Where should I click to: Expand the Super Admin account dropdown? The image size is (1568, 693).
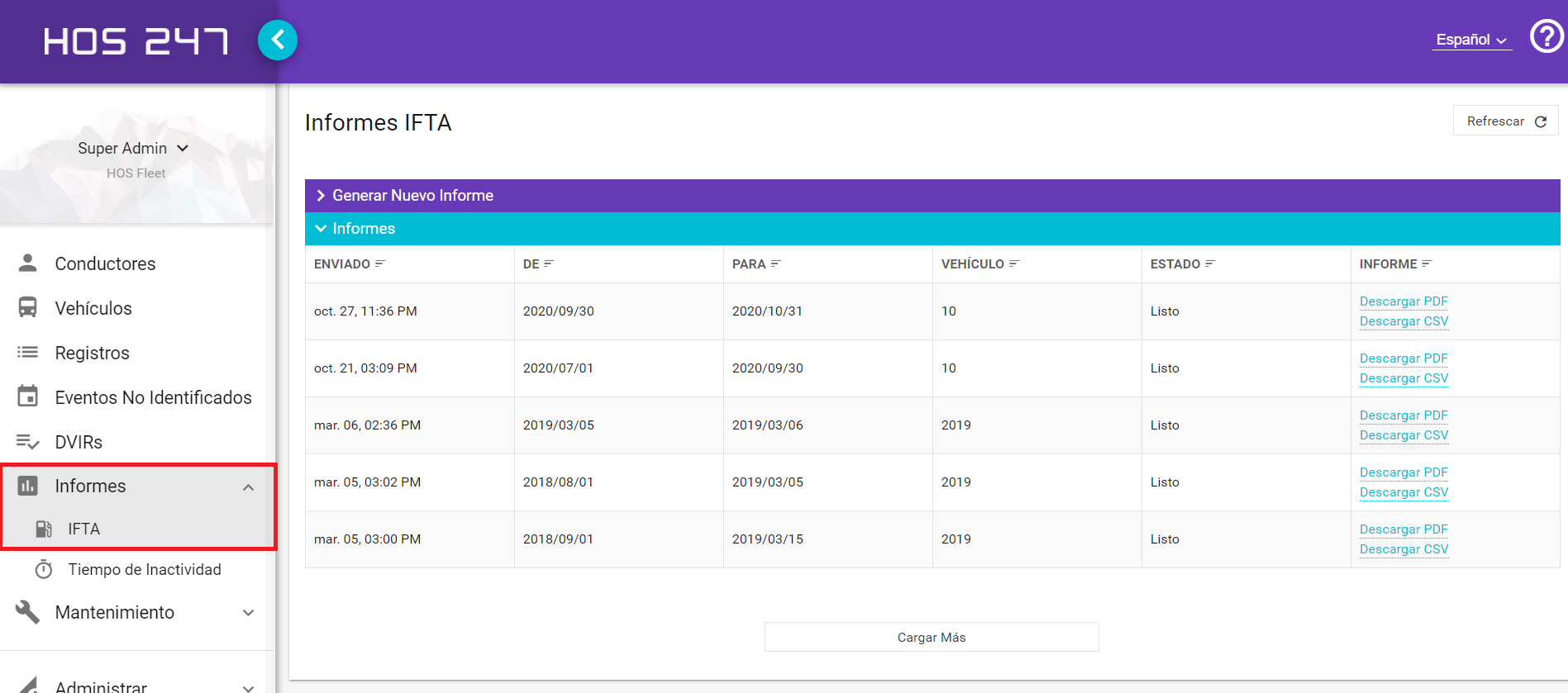tap(134, 148)
